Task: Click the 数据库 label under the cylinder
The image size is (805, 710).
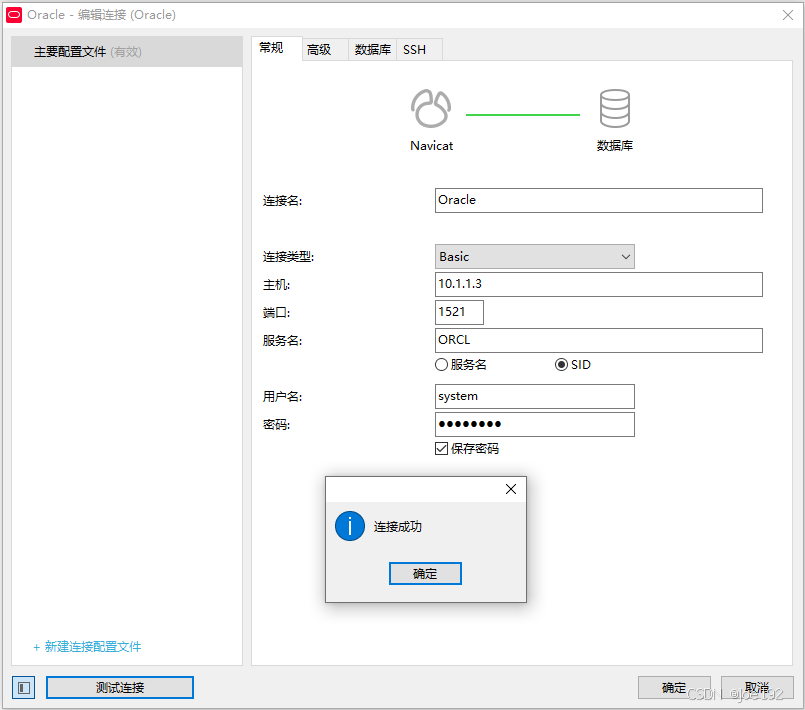Action: point(615,146)
